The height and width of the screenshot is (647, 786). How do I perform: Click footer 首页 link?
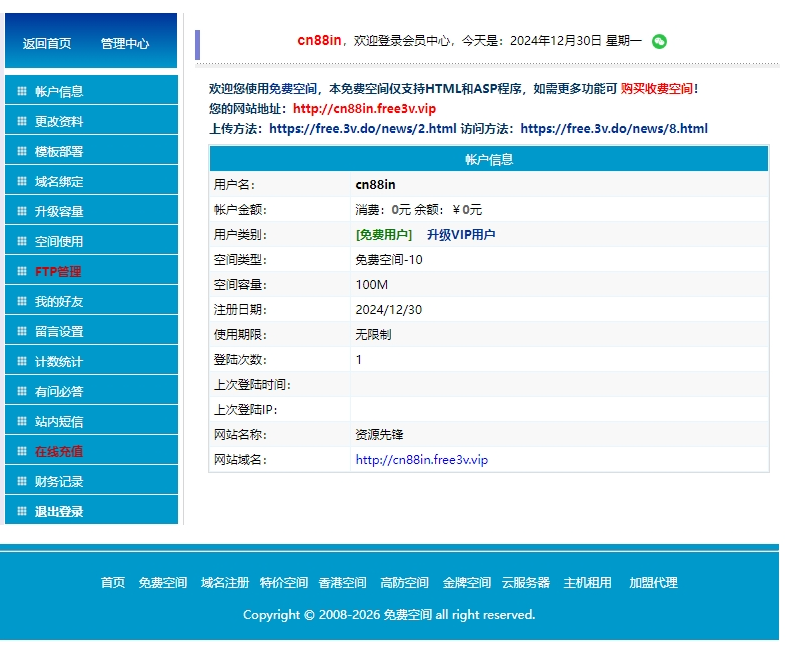pyautogui.click(x=113, y=582)
